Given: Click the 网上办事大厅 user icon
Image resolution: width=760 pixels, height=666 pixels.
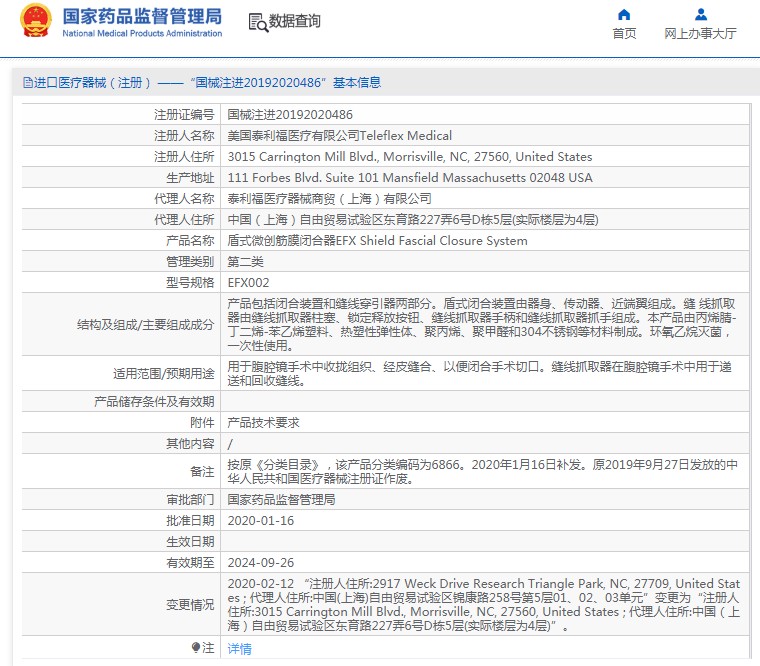Looking at the screenshot, I should 700,15.
